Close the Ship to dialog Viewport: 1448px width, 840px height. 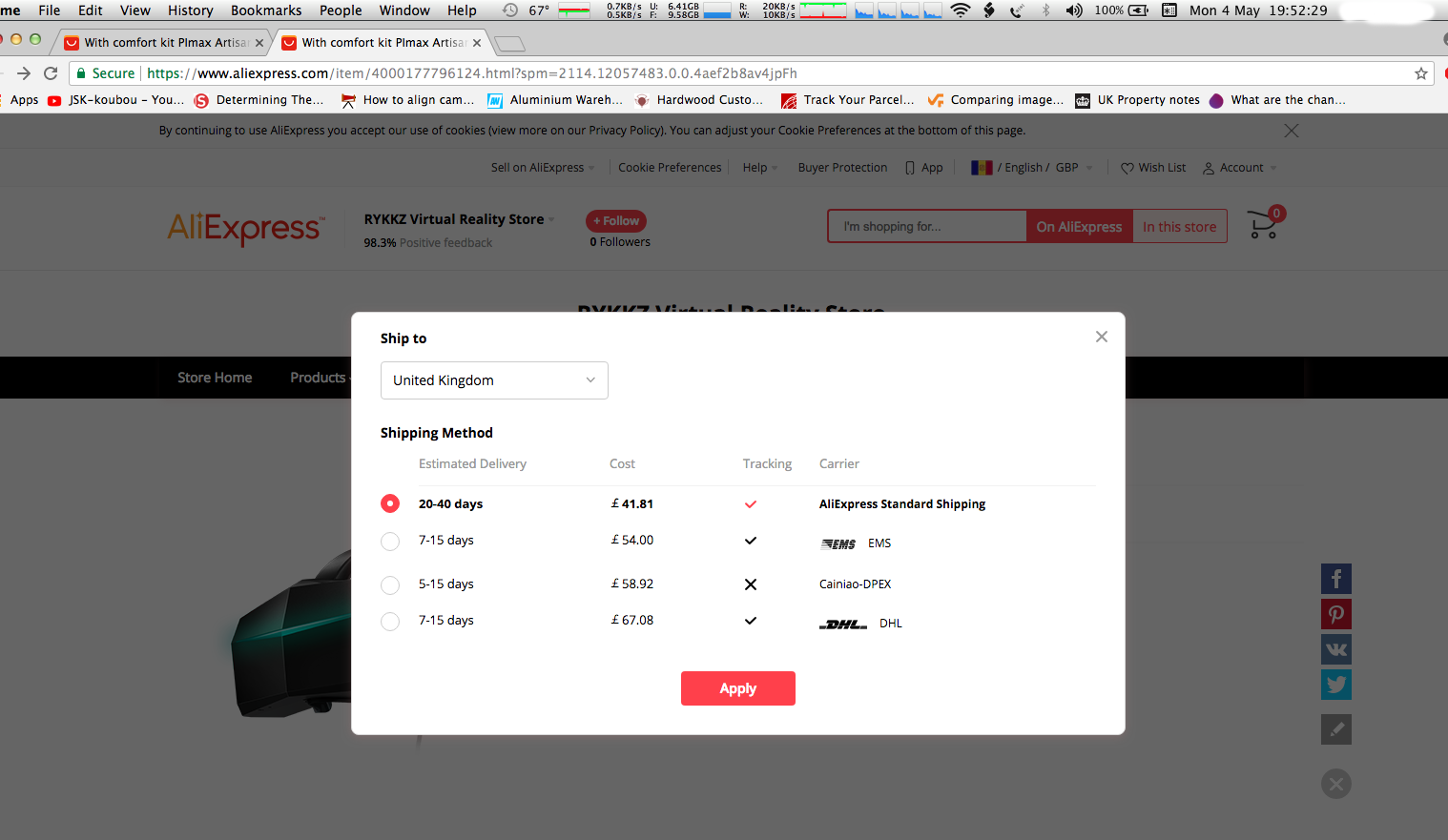coord(1101,337)
